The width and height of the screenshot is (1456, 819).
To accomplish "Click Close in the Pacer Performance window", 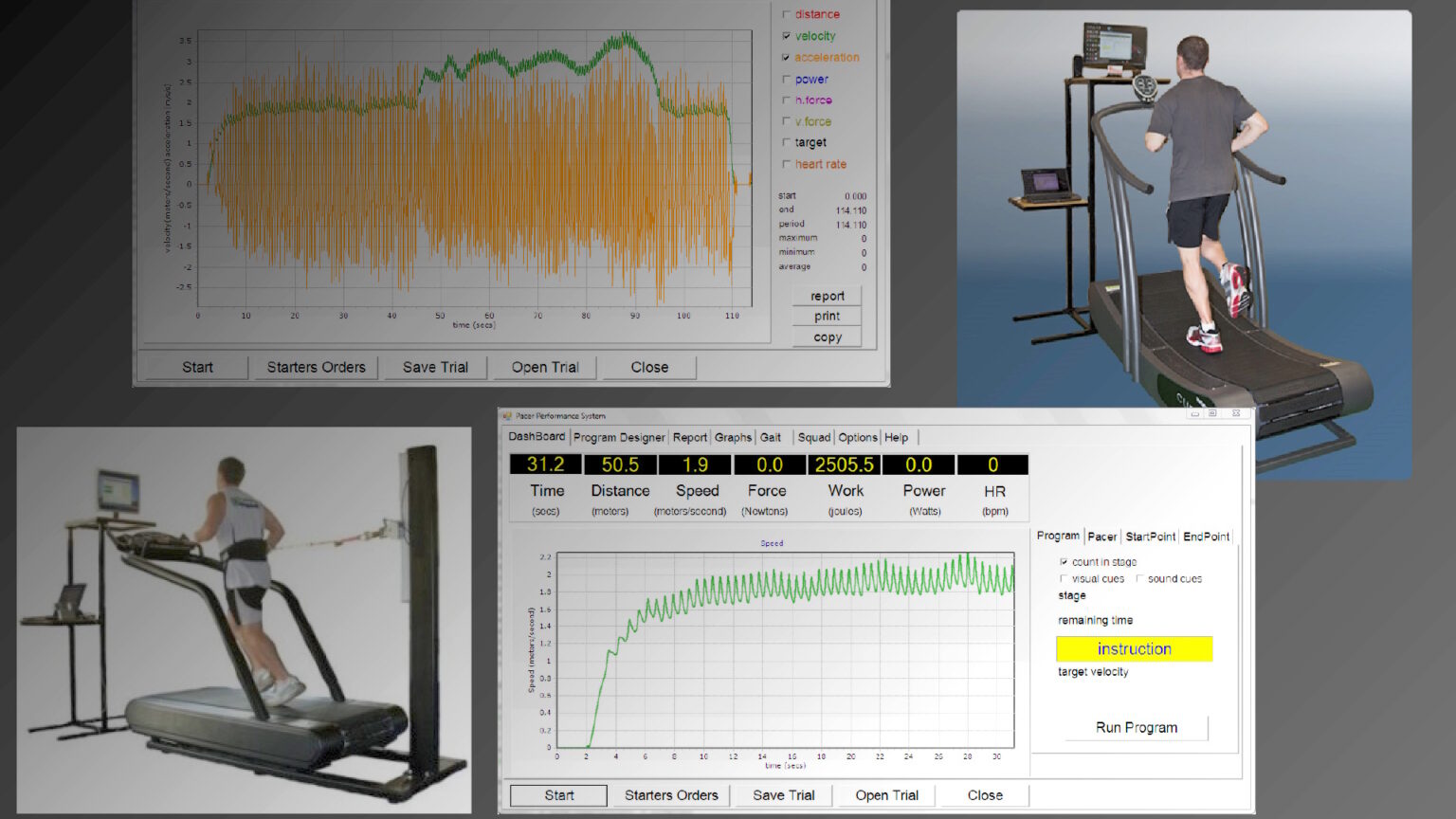I will pyautogui.click(x=985, y=795).
